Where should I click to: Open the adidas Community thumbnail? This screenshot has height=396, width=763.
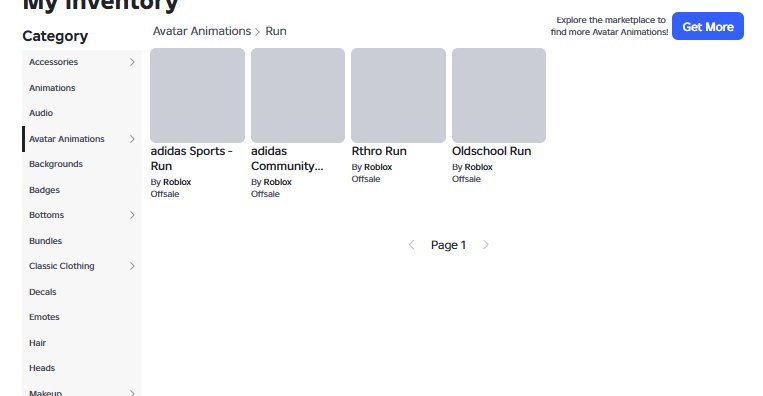298,95
